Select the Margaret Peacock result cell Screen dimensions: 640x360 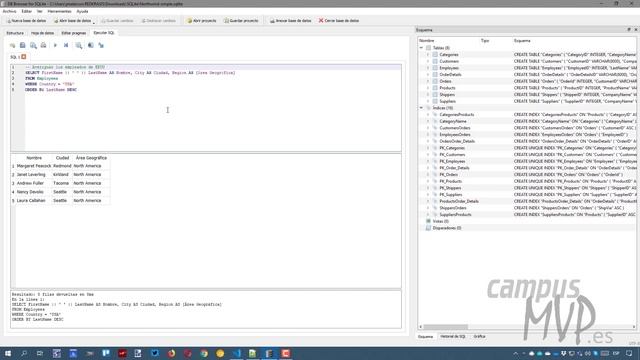[34, 166]
